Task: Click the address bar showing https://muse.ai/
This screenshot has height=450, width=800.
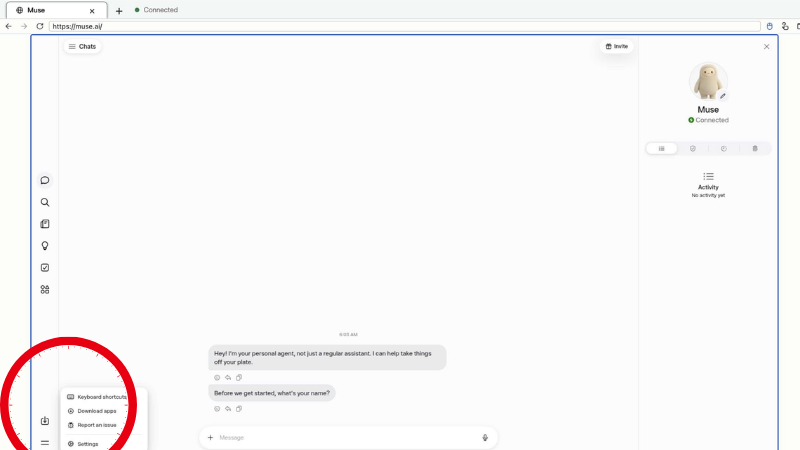Action: 405,27
